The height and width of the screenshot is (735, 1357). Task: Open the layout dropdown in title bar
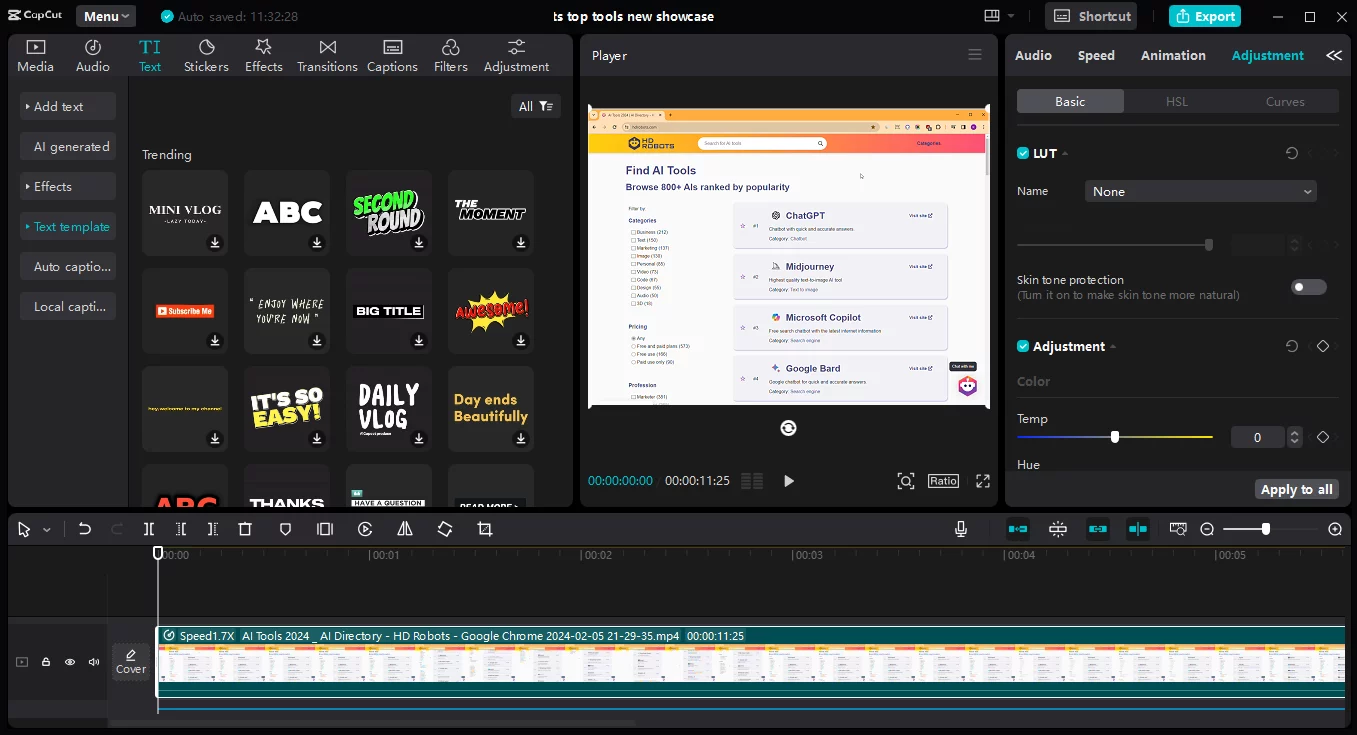click(999, 16)
